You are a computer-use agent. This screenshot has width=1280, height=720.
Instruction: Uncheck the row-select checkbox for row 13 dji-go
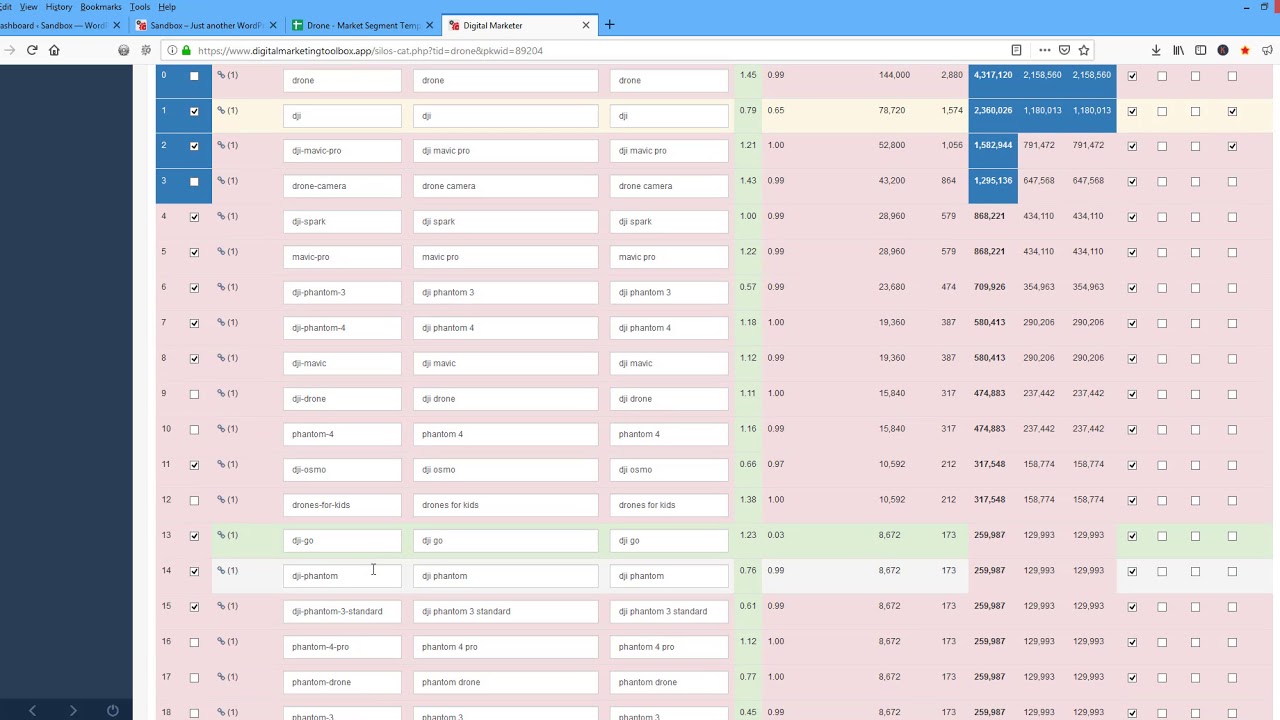pos(194,536)
